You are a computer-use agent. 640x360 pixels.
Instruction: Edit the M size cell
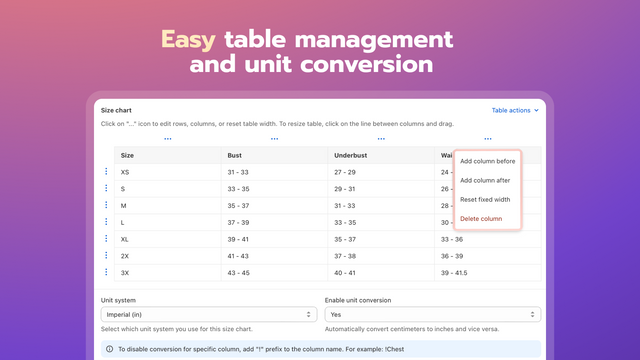click(x=168, y=206)
